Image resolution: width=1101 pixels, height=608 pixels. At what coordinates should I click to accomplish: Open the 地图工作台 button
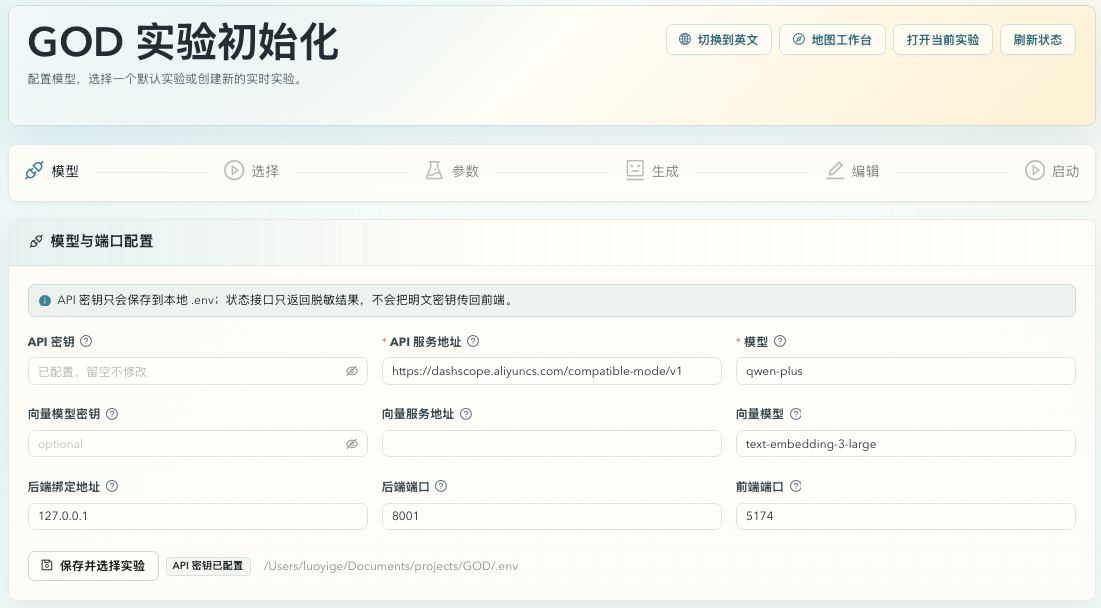pyautogui.click(x=832, y=39)
